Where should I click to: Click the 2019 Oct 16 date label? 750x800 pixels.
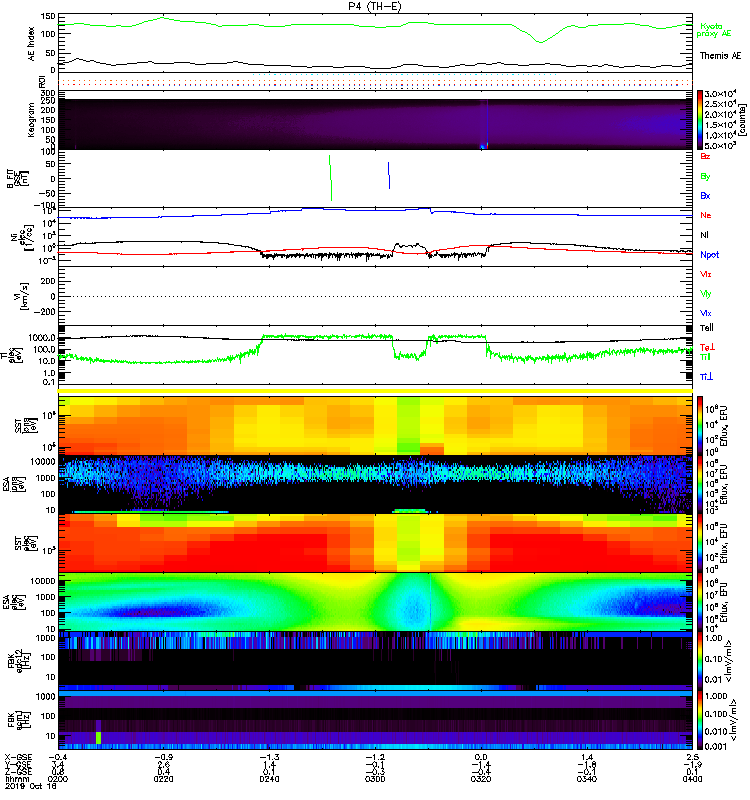pos(31,786)
